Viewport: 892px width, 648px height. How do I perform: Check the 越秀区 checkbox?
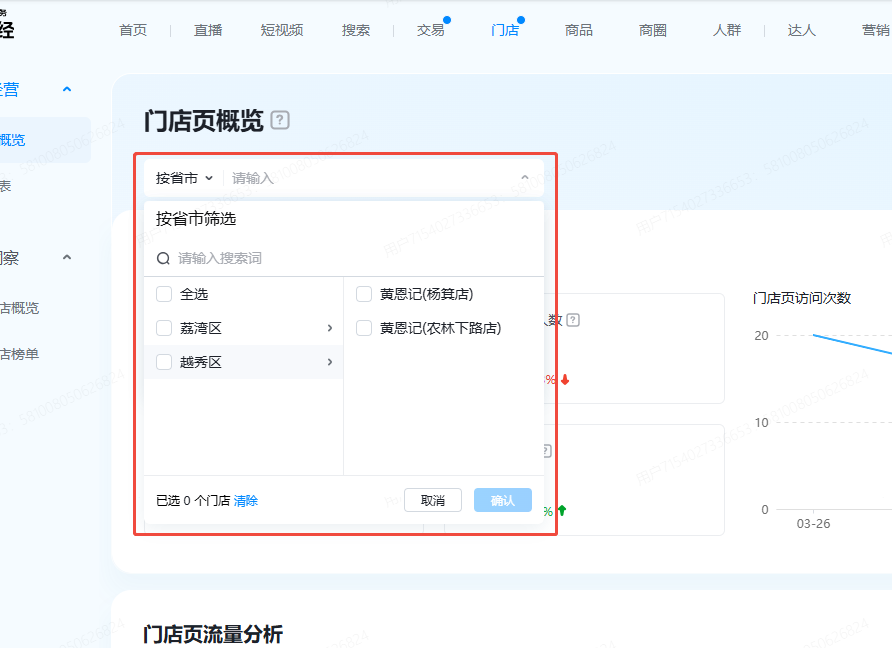tap(164, 362)
